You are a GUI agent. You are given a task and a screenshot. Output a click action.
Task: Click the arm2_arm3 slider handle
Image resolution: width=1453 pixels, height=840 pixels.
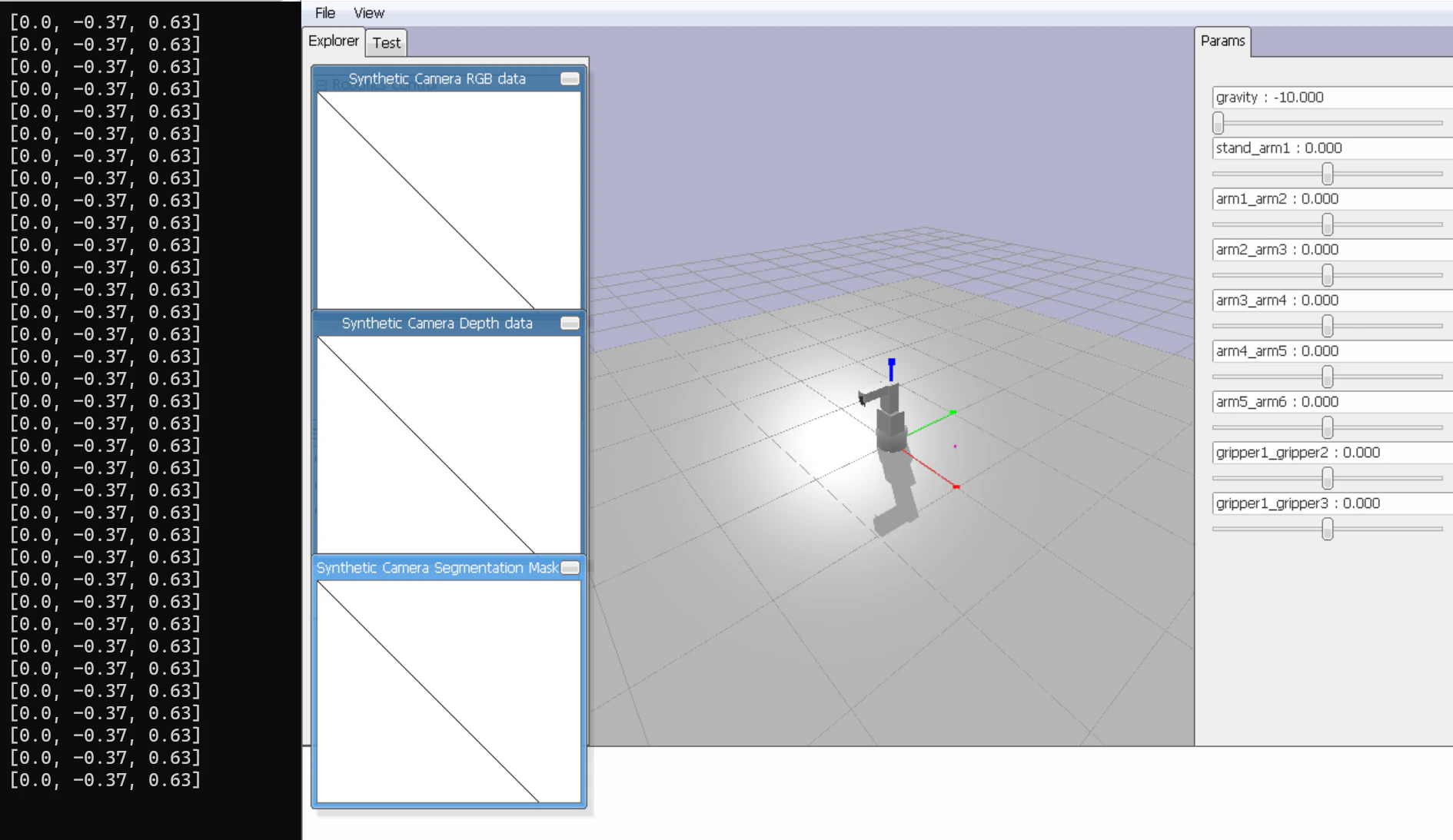click(1328, 275)
